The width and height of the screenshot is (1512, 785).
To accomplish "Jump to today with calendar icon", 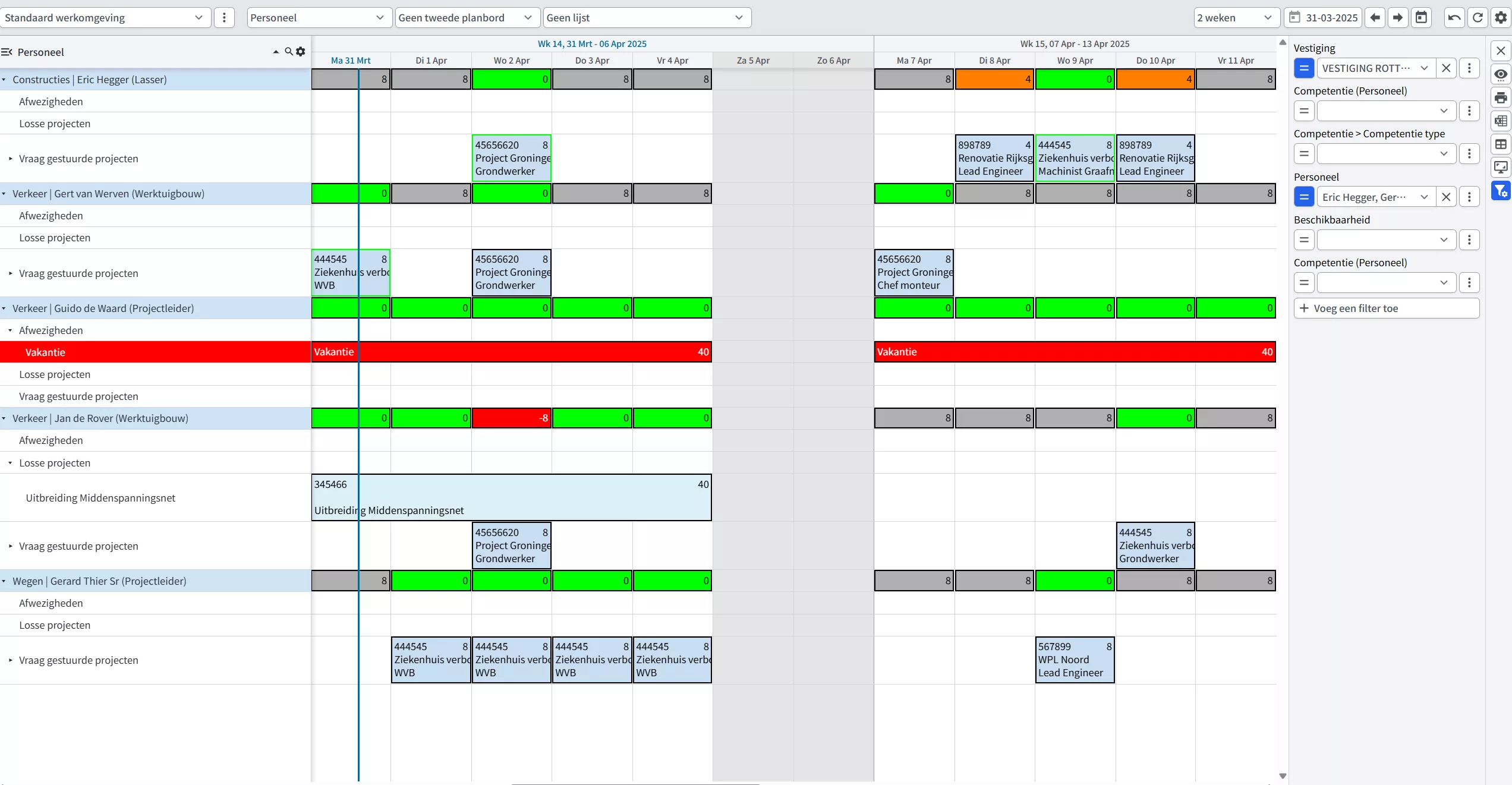I will (1421, 18).
